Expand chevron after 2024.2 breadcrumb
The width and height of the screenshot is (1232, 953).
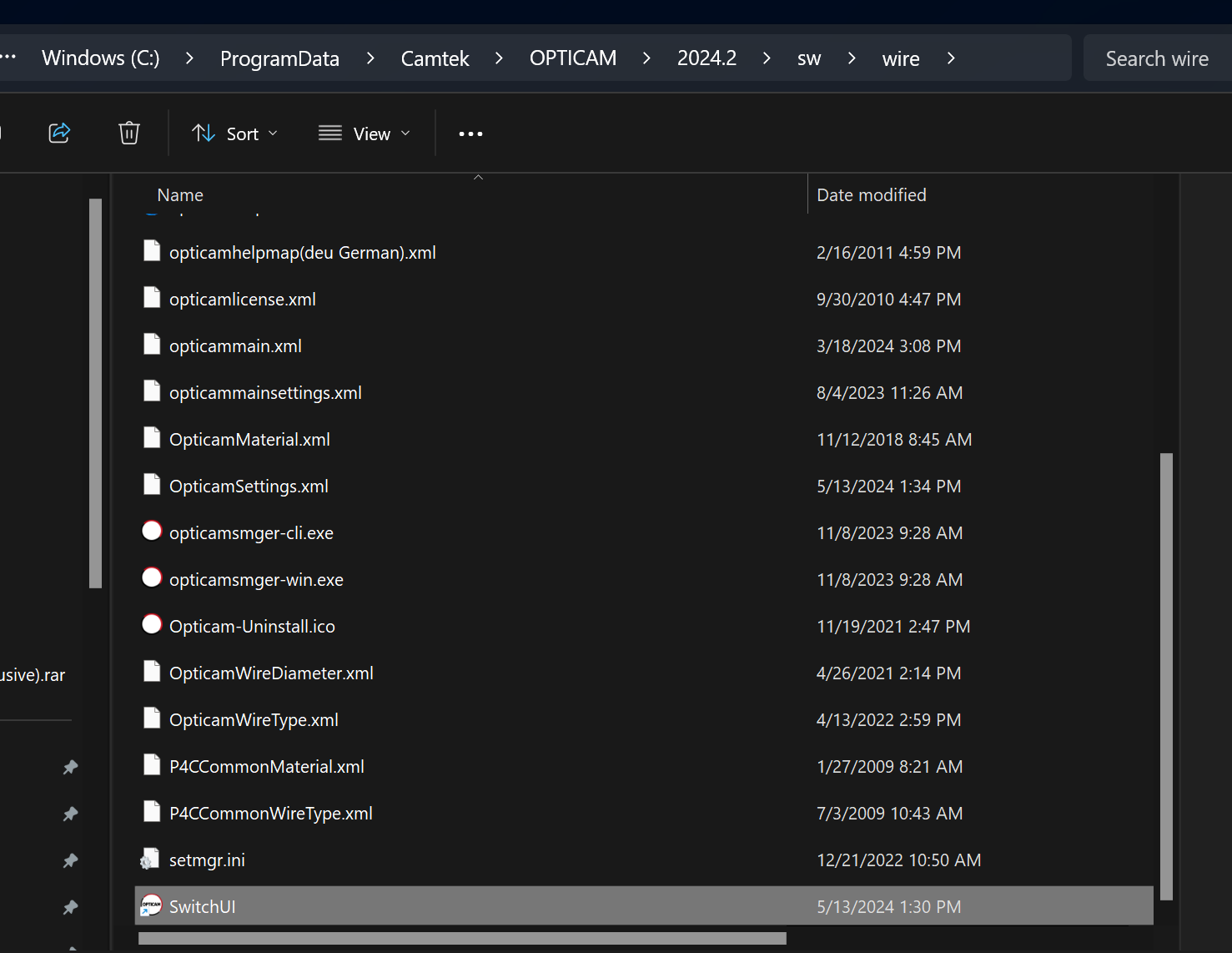pos(767,58)
